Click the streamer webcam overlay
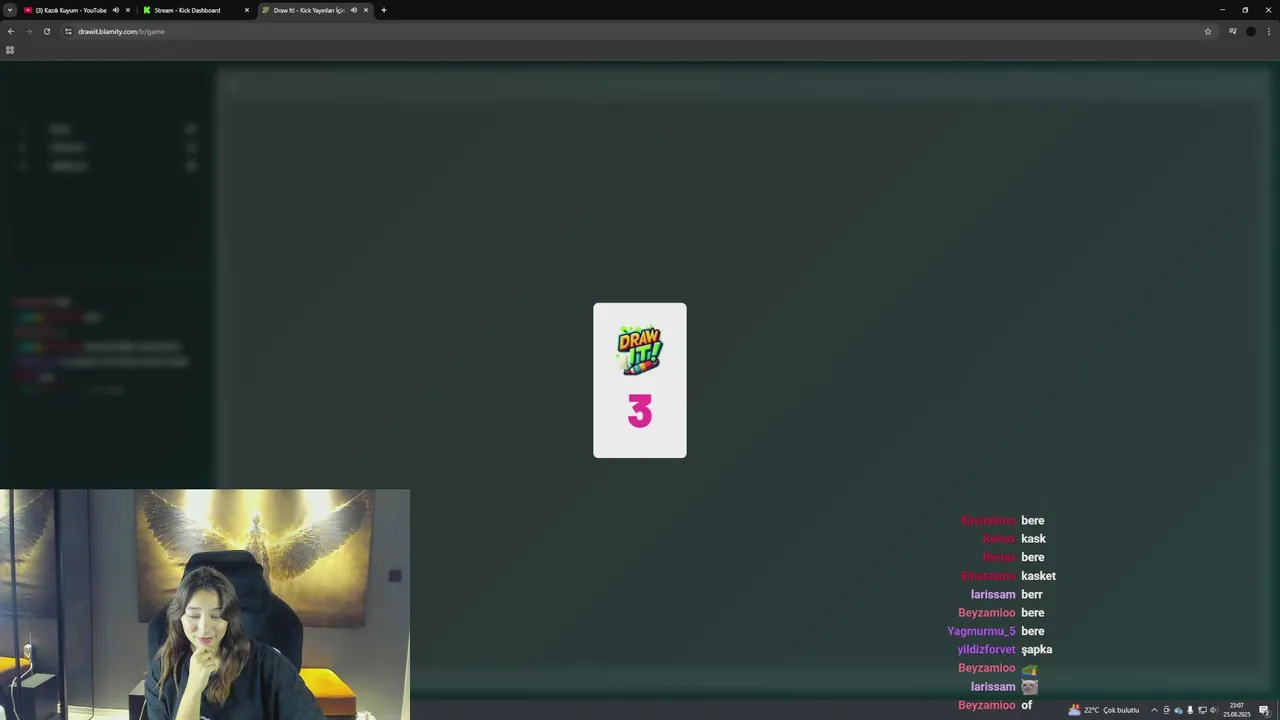The width and height of the screenshot is (1280, 720). [205, 604]
